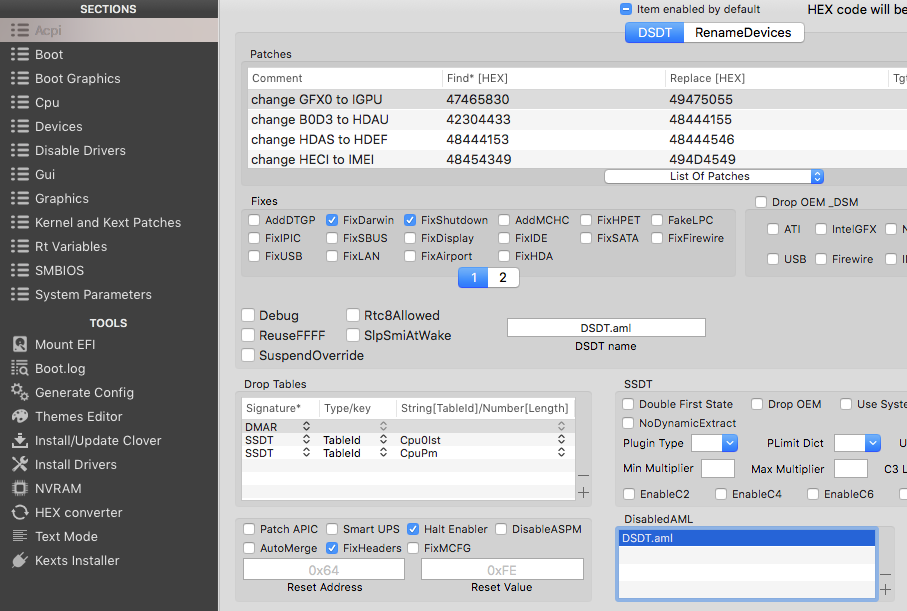The width and height of the screenshot is (907, 611).
Task: Click the list icon beside Graphics
Action: [x=20, y=198]
